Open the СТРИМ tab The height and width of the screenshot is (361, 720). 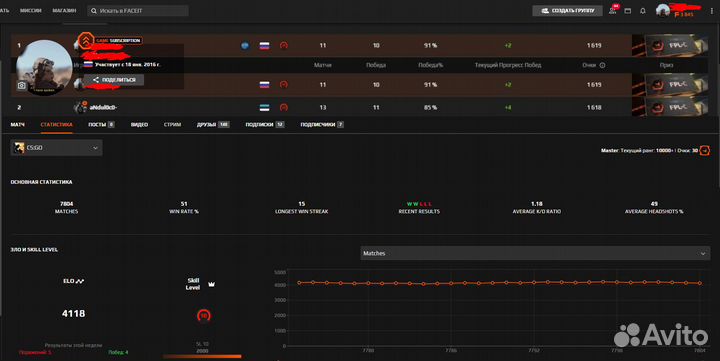point(172,124)
